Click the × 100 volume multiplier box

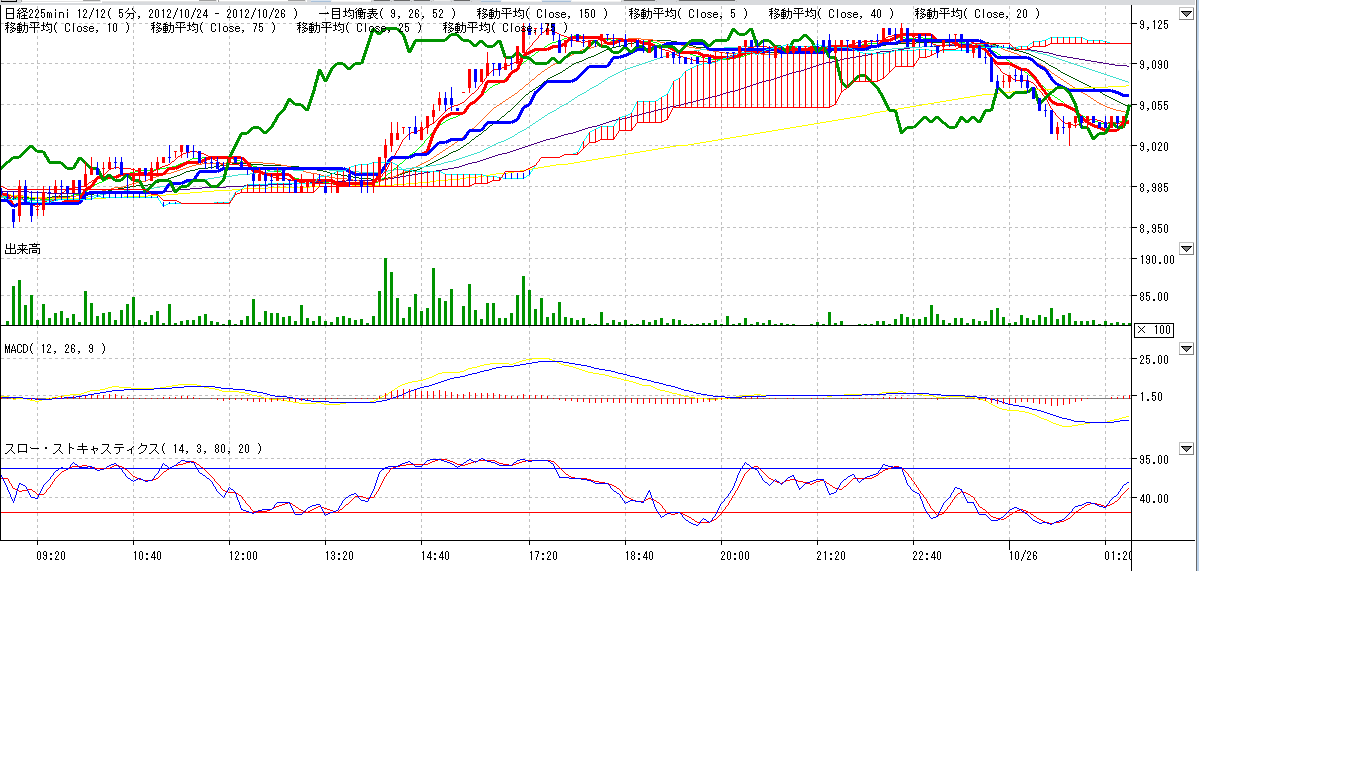[1153, 330]
